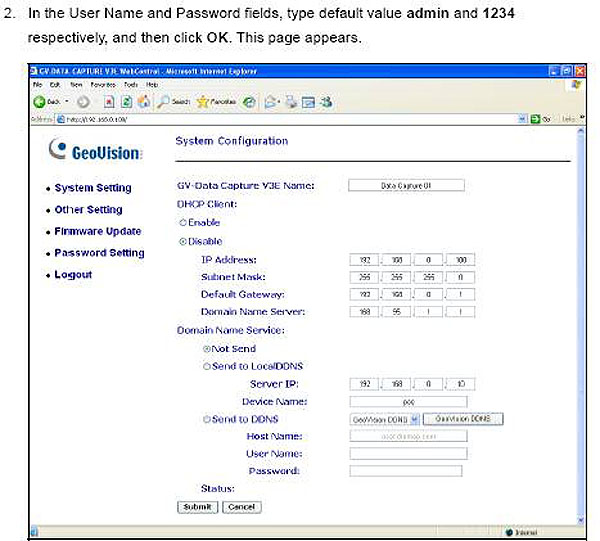Open the Mail button dropdown arrow
Screen dimensions: 600x541
[279, 102]
